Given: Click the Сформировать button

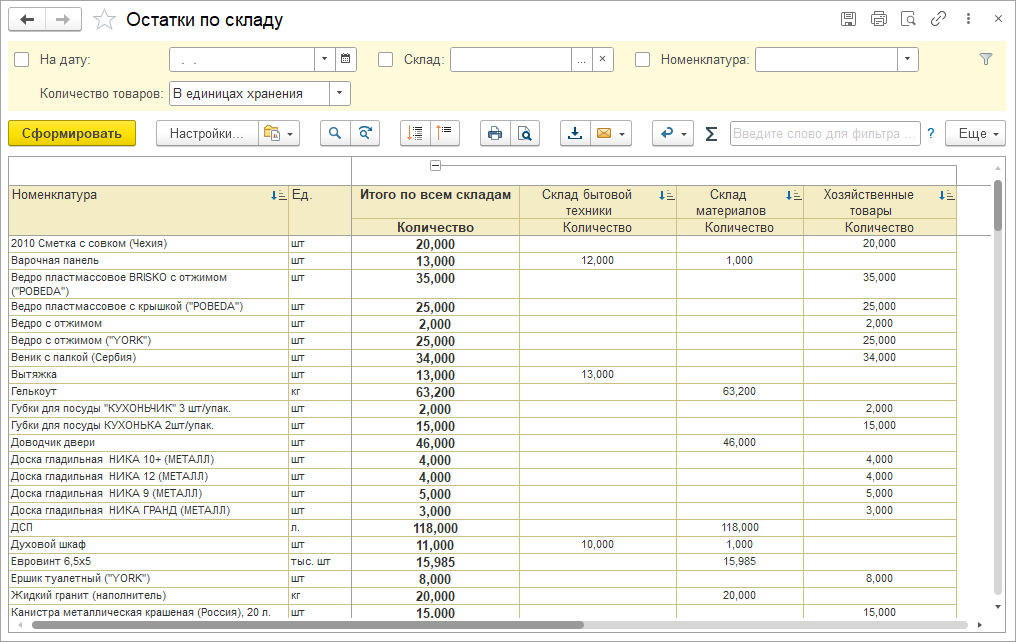Looking at the screenshot, I should 72,134.
